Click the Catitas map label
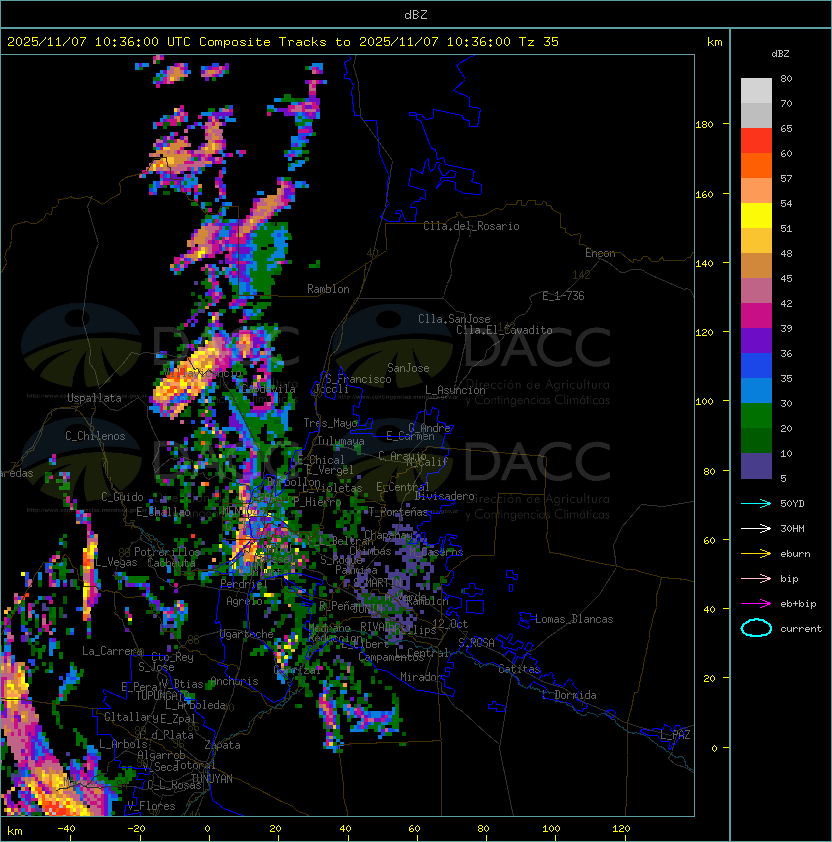Screen dimensions: 832x842 pos(519,669)
